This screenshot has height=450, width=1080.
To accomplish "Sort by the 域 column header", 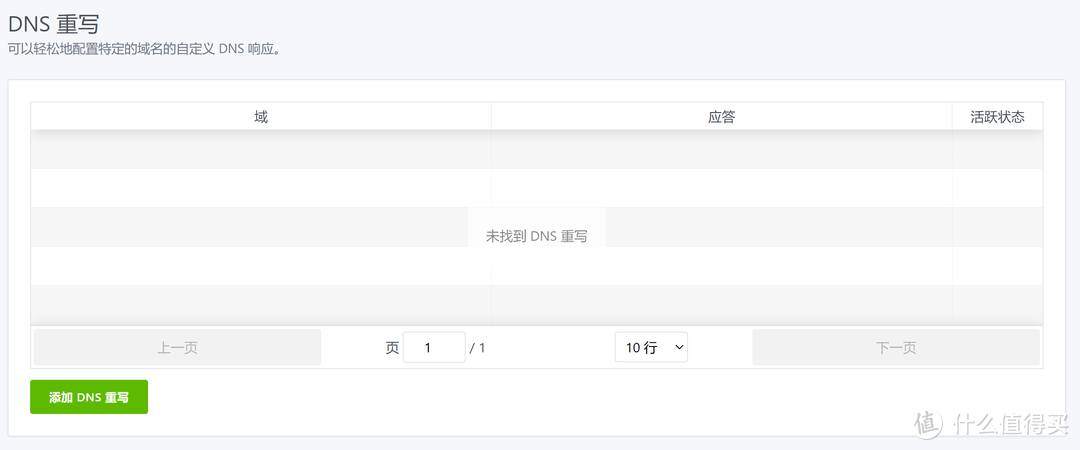I will pyautogui.click(x=261, y=117).
